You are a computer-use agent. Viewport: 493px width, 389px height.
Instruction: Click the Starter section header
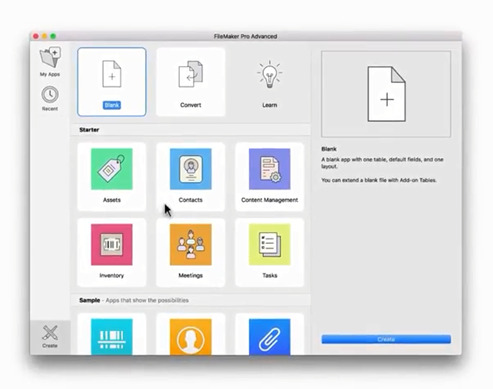(x=191, y=130)
